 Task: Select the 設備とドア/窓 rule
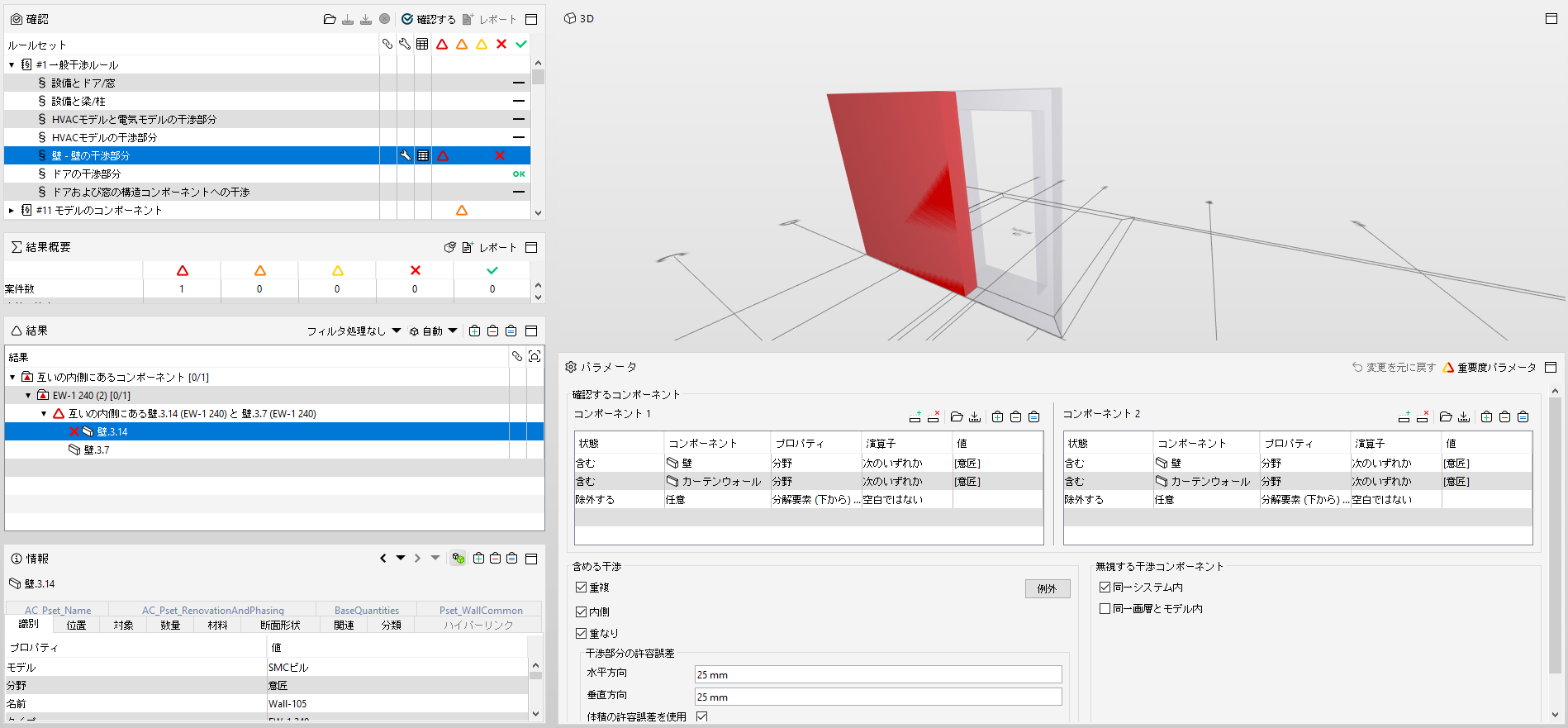[267, 83]
